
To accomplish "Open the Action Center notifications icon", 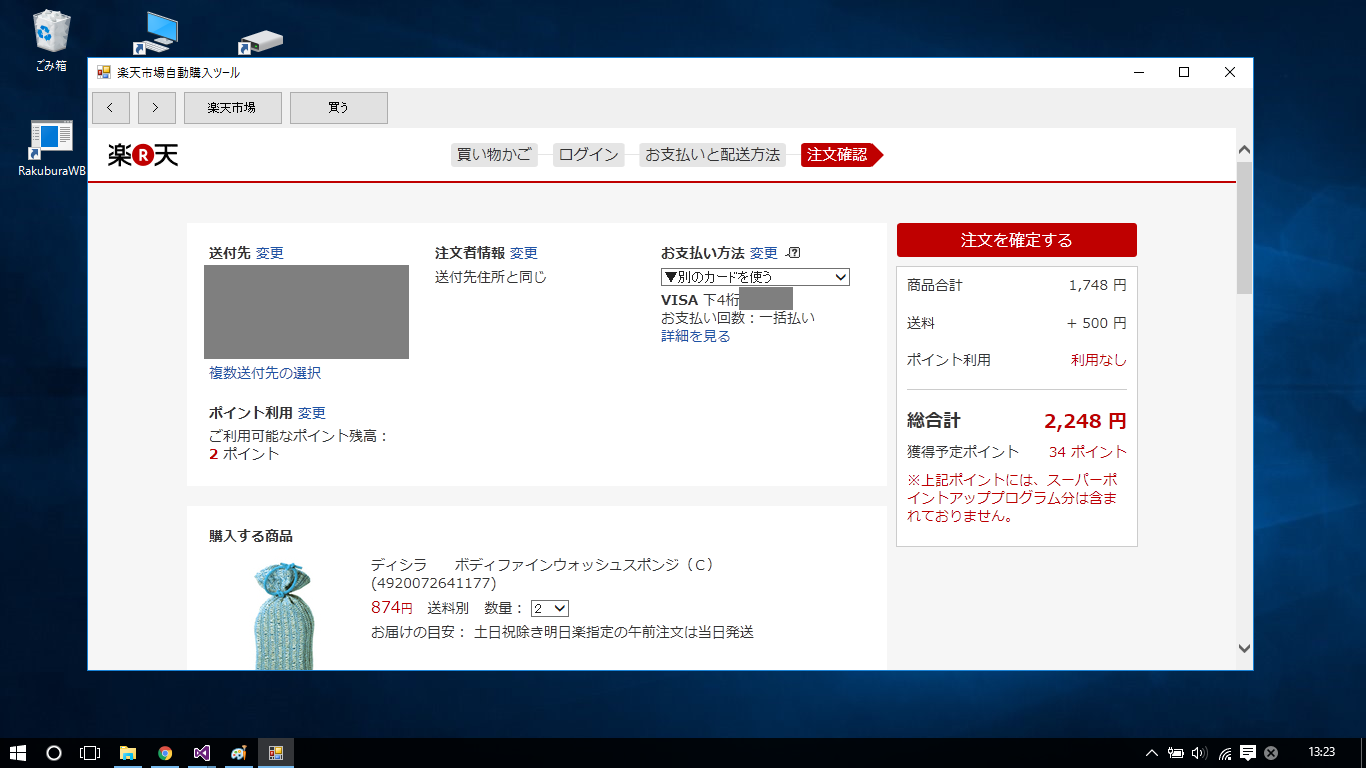I will [1248, 753].
